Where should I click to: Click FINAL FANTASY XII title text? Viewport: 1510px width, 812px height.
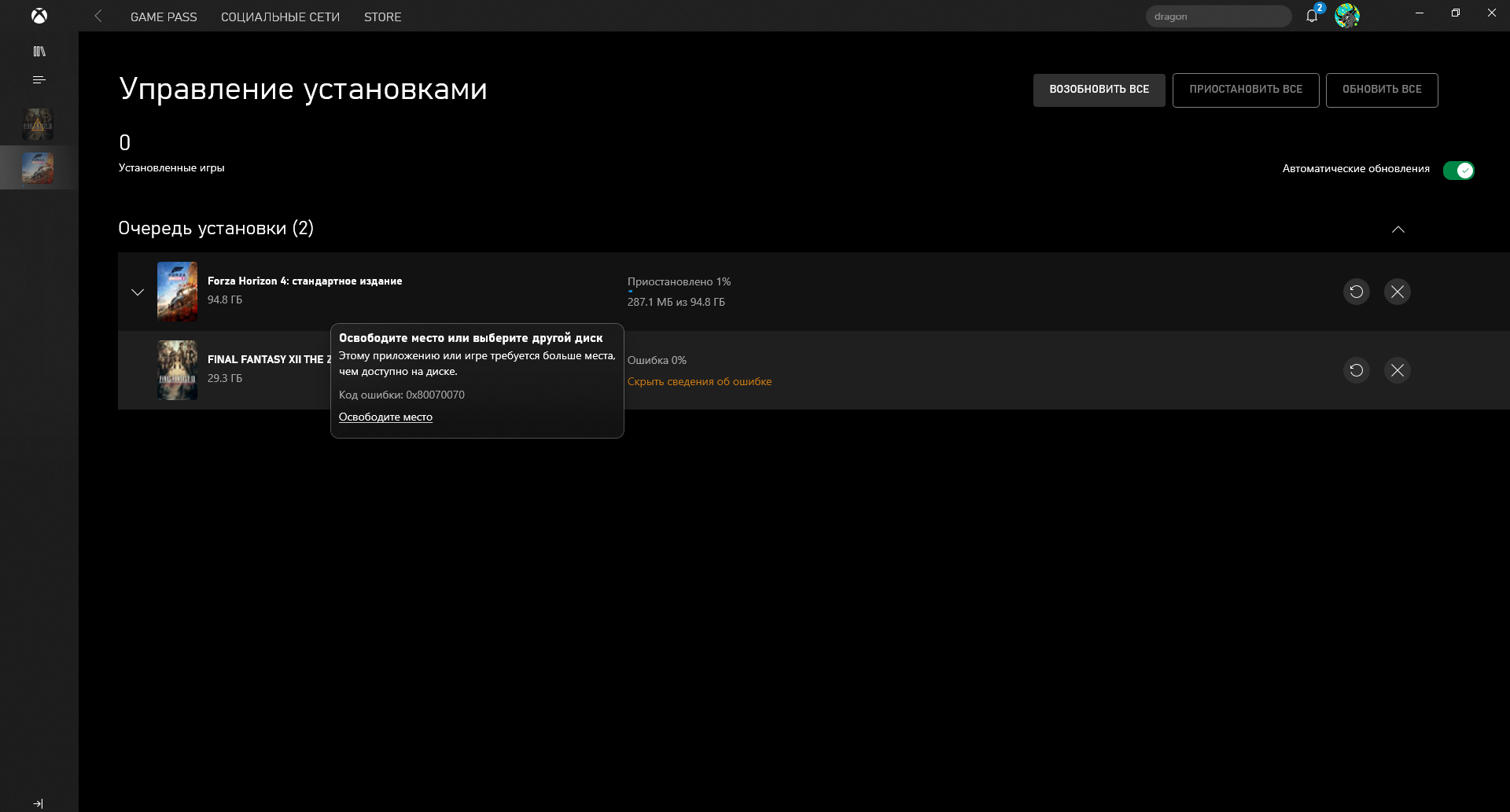[269, 359]
